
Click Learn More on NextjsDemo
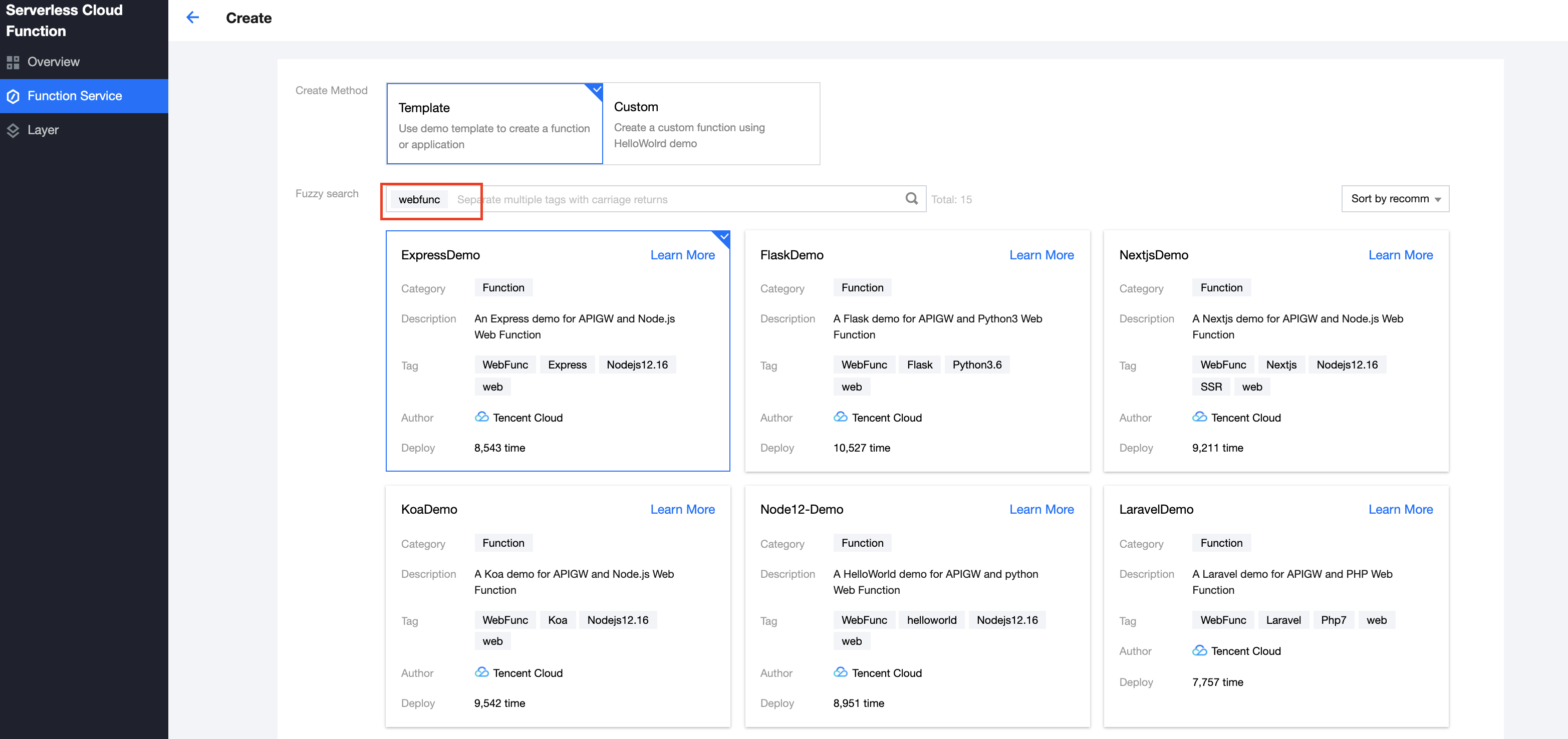tap(1400, 255)
